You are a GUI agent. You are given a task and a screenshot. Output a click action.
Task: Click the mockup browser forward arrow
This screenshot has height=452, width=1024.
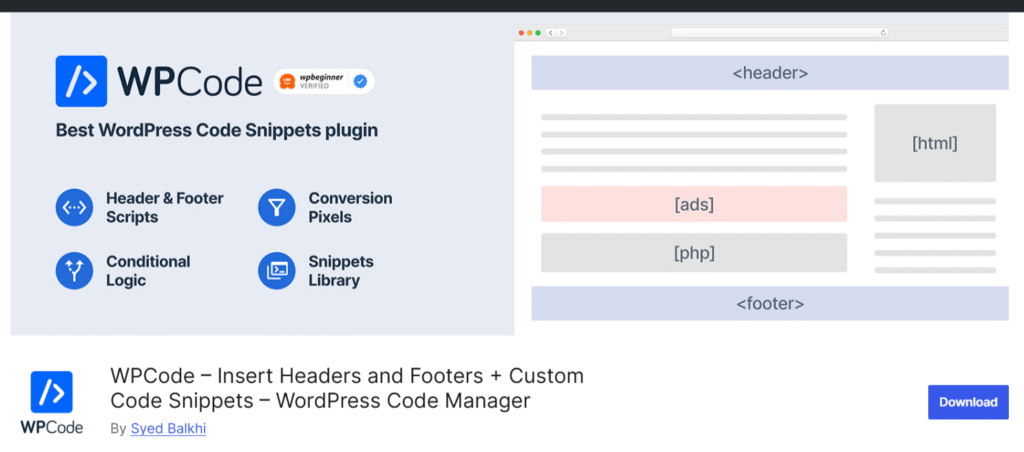point(561,33)
